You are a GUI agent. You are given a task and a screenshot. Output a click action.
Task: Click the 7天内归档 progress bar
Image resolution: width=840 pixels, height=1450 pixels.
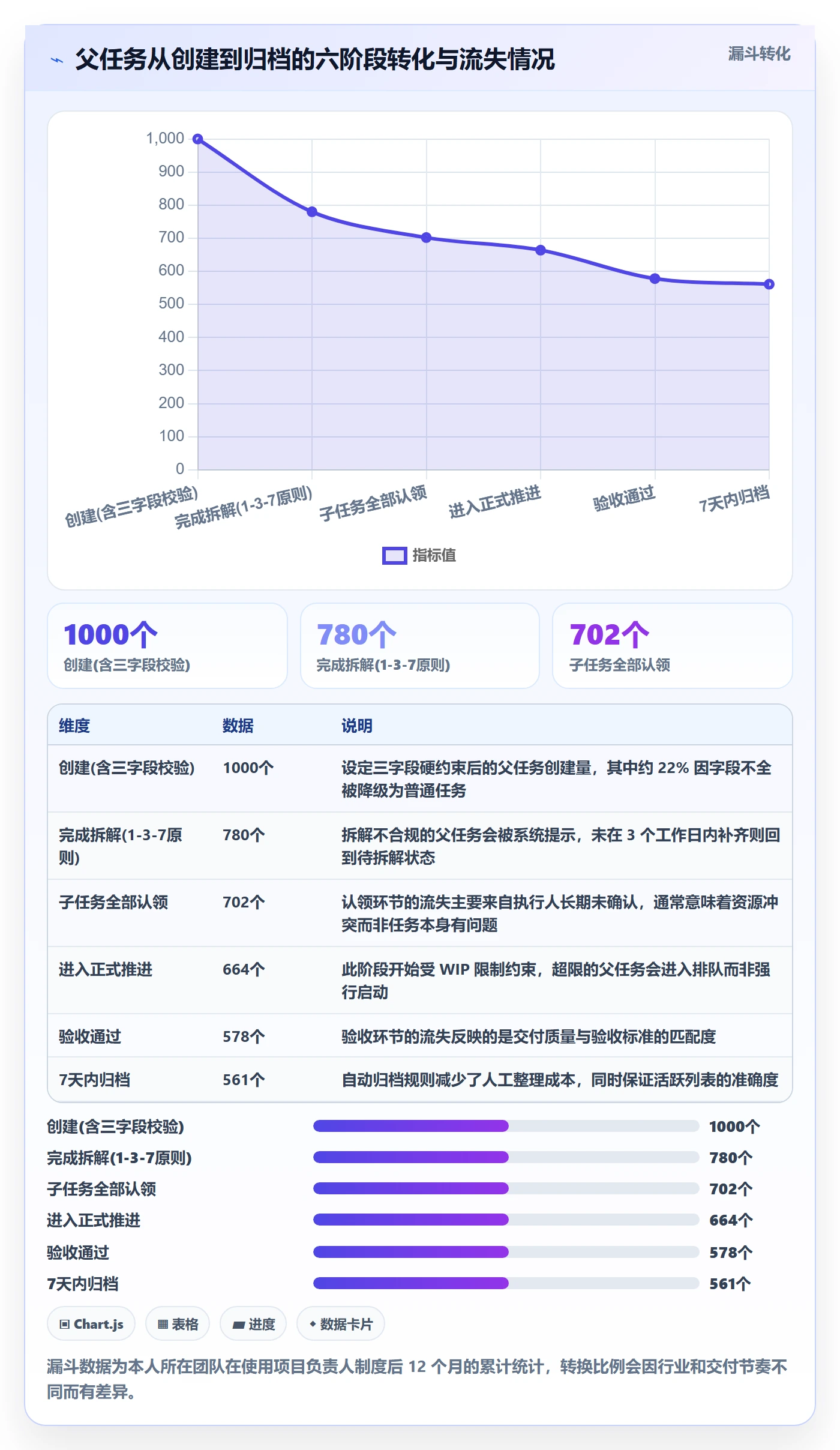tap(506, 1283)
